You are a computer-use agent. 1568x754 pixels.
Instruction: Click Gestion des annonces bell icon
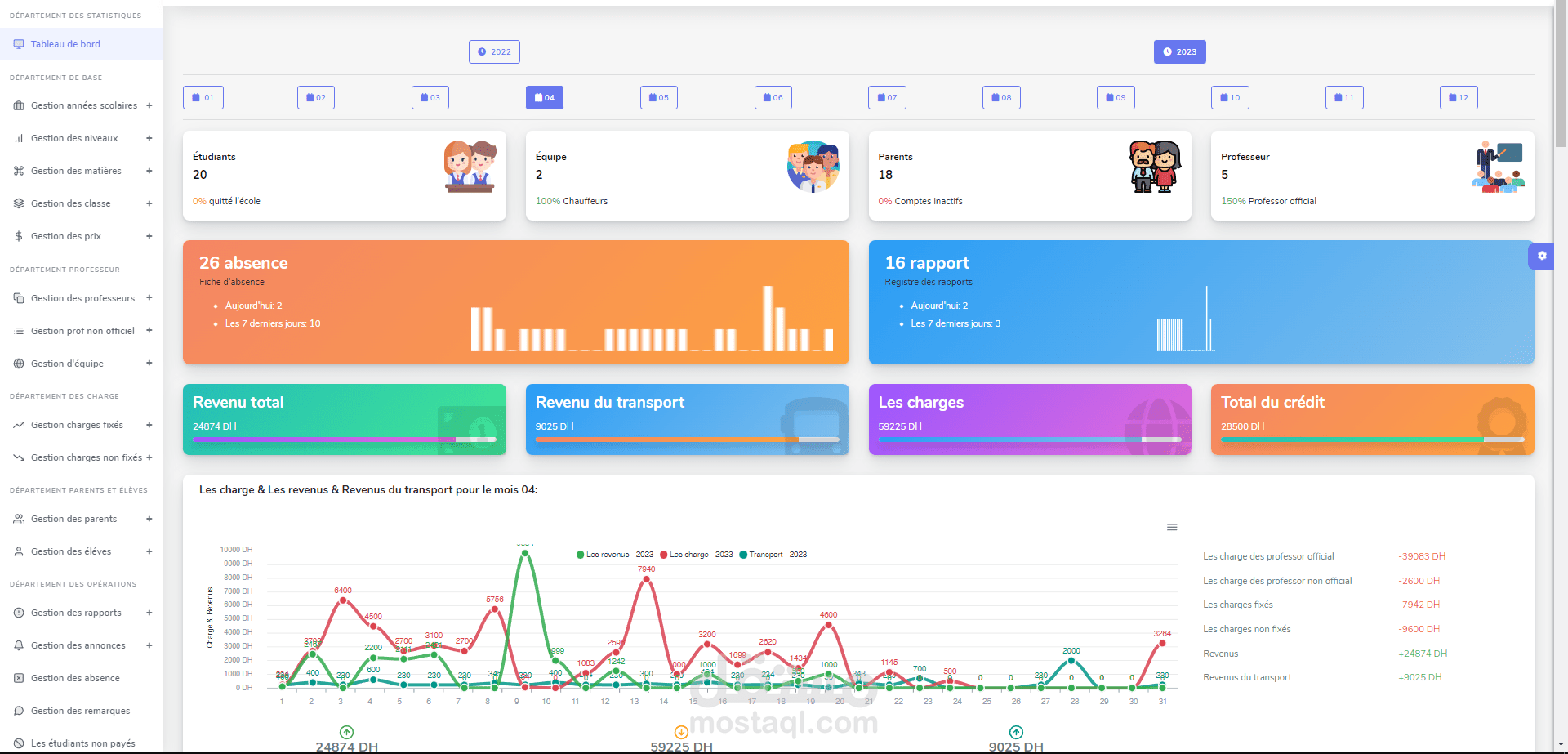(19, 645)
